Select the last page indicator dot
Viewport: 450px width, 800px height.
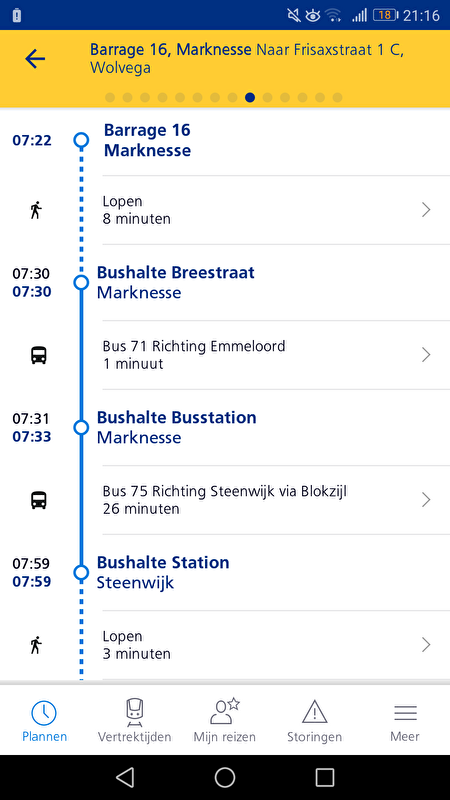click(x=337, y=97)
